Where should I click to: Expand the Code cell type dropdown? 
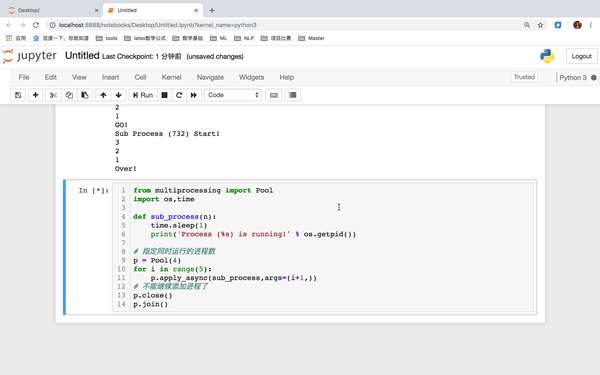pyautogui.click(x=233, y=95)
